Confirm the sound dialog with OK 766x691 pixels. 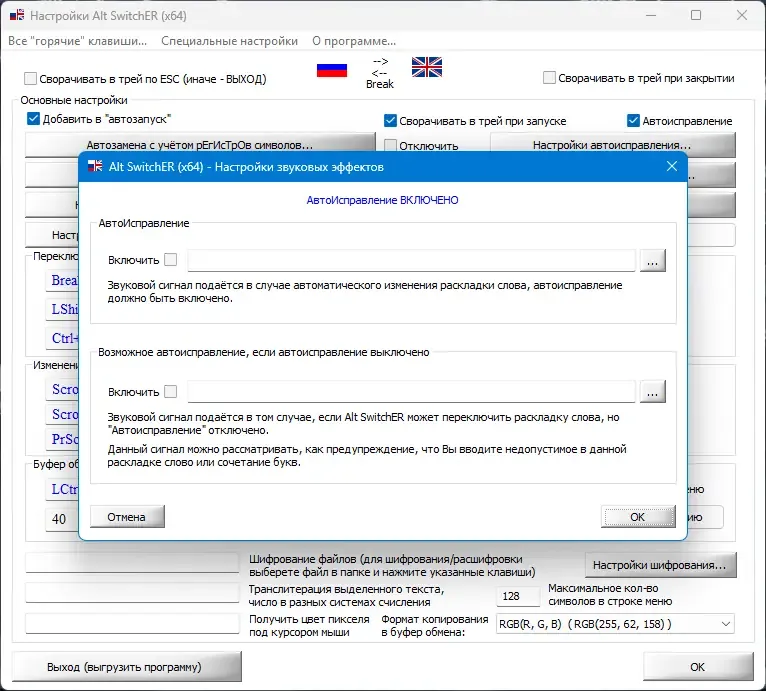pos(638,517)
